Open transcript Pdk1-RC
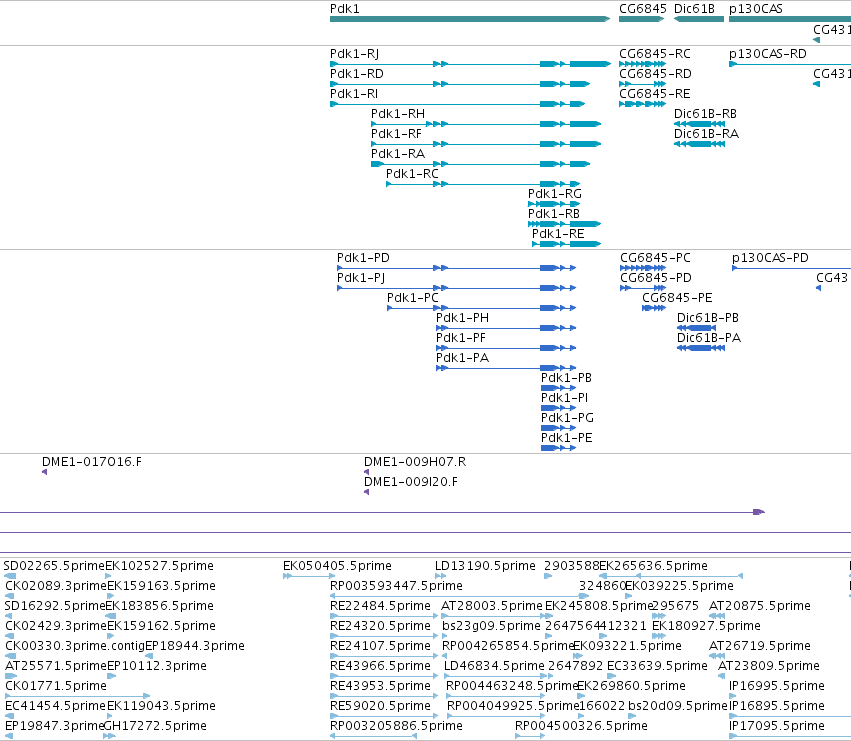Viewport: 851px width, 741px height. pos(412,174)
